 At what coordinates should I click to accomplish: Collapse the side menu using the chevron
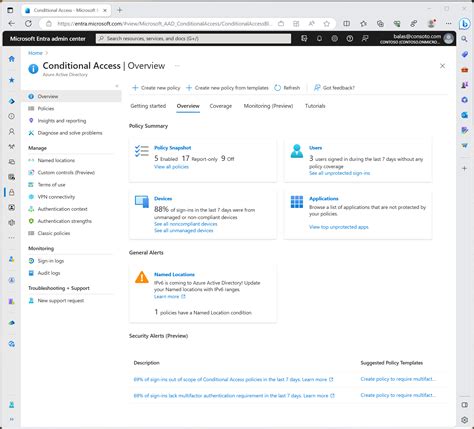coord(117,86)
